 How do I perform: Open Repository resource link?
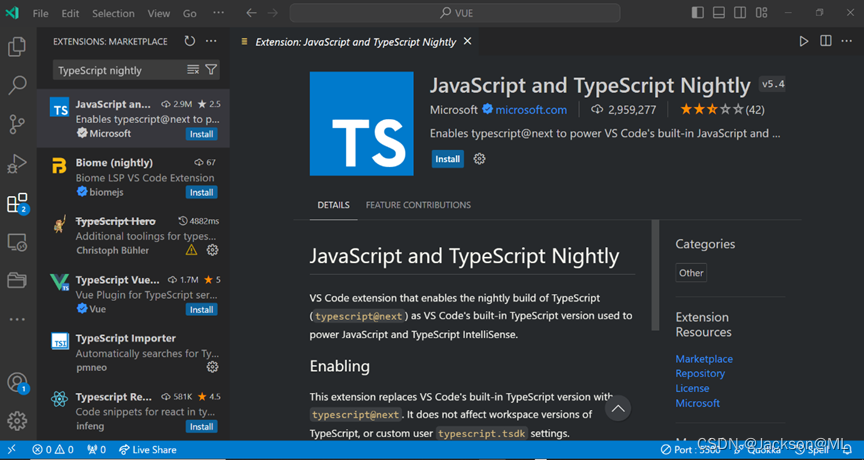pos(700,374)
